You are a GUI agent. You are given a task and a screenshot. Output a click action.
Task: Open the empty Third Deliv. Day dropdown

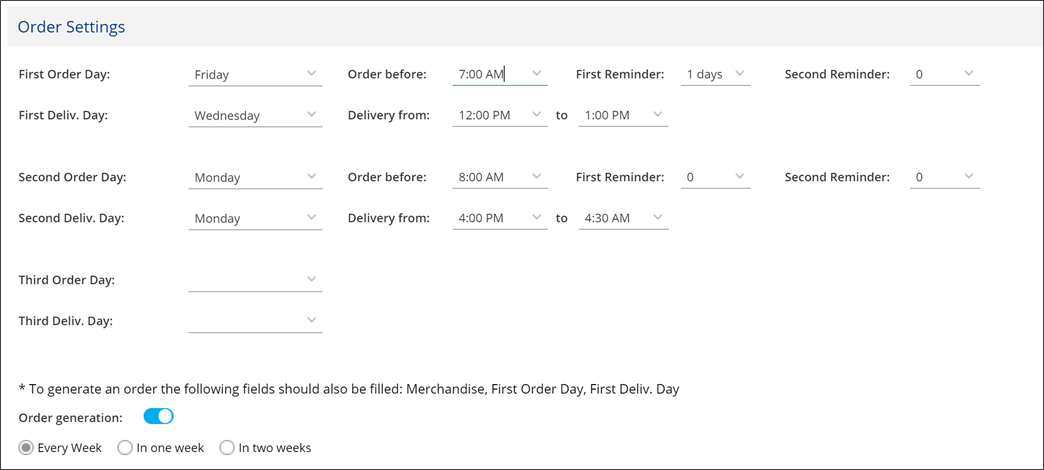tap(256, 321)
